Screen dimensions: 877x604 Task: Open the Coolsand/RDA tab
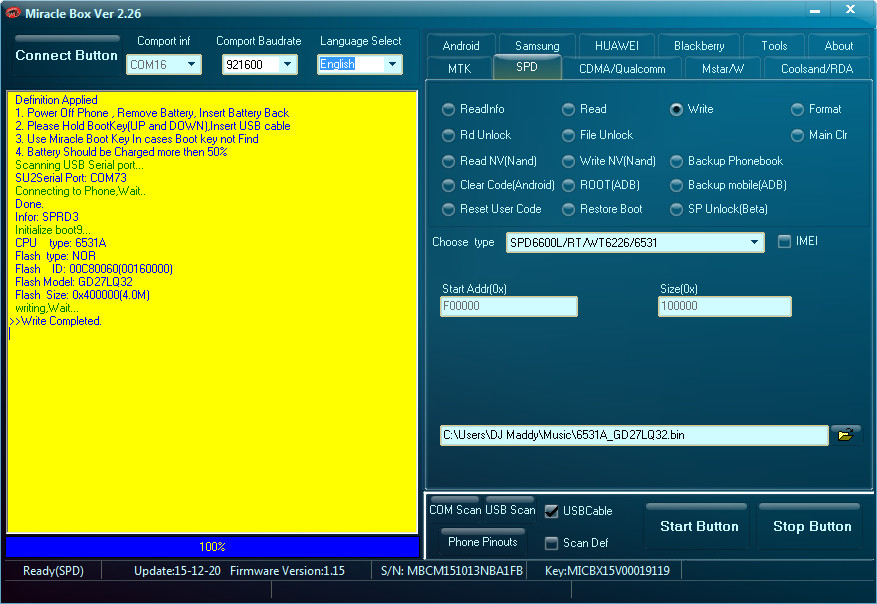817,69
